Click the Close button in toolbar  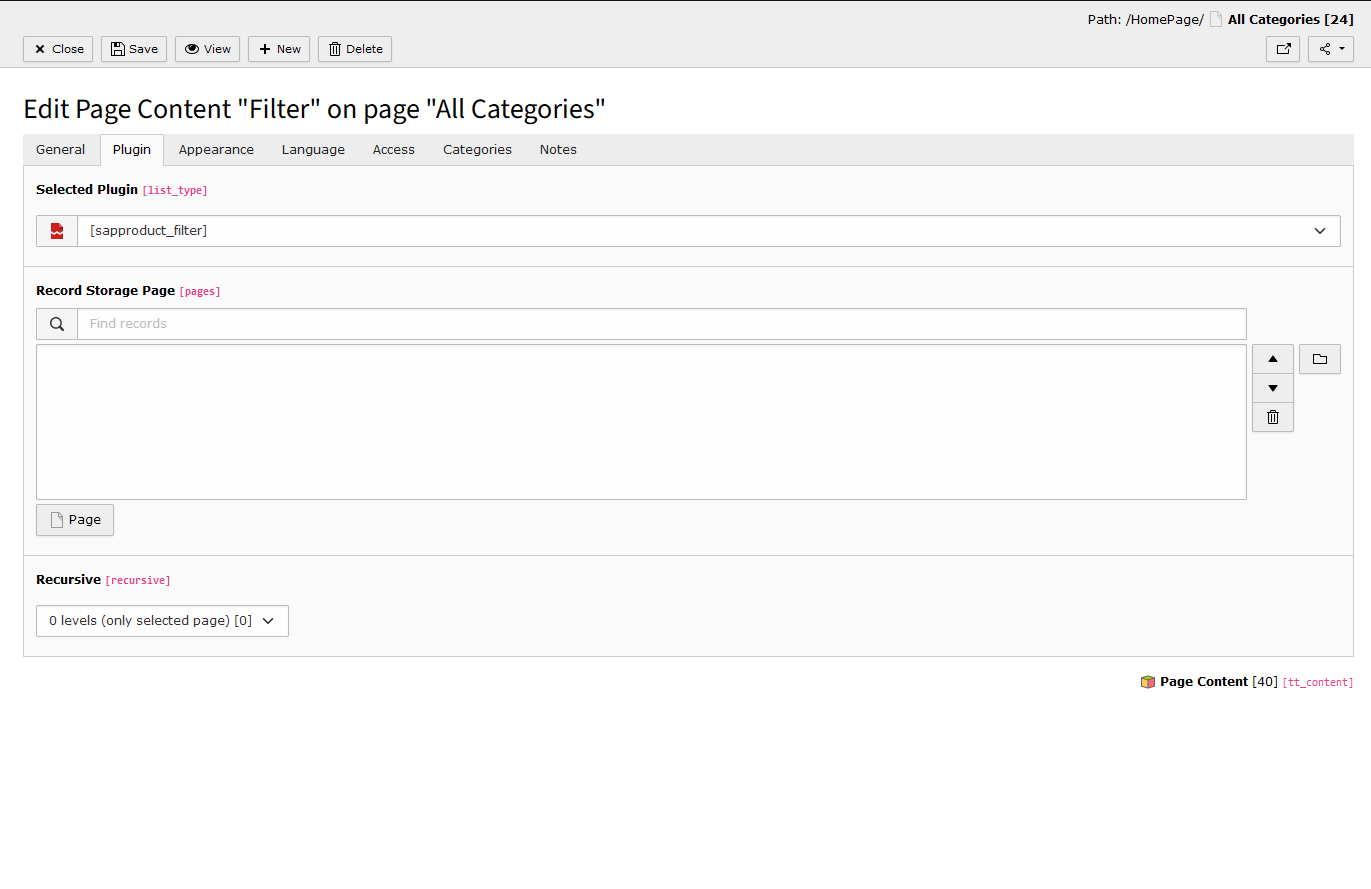[58, 49]
